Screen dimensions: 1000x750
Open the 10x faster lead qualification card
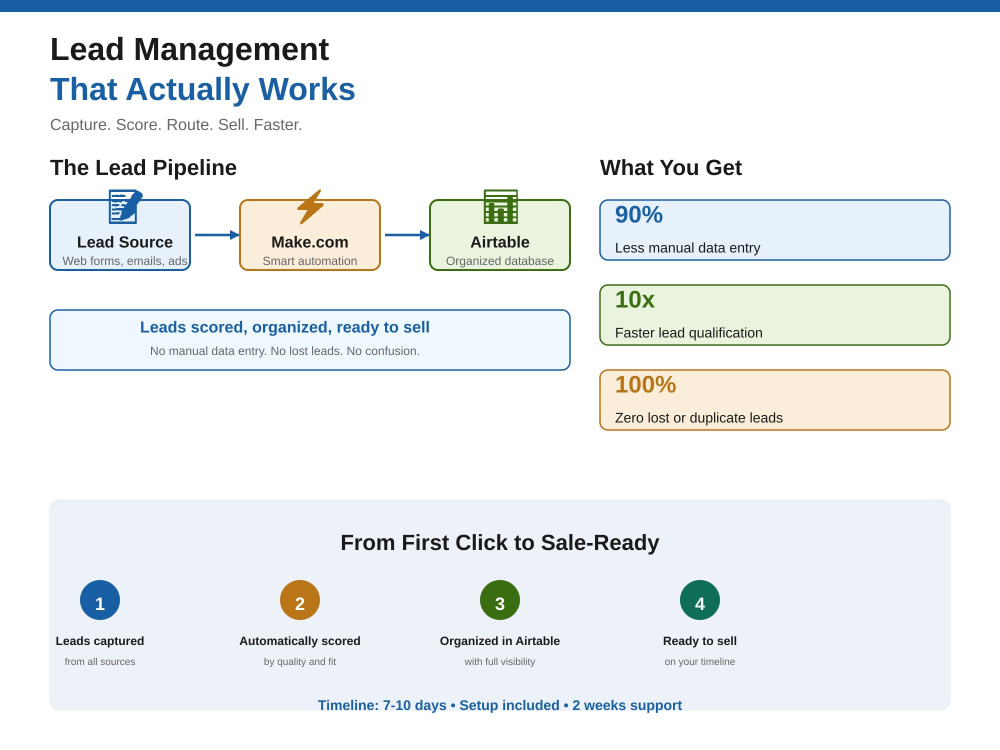(775, 315)
